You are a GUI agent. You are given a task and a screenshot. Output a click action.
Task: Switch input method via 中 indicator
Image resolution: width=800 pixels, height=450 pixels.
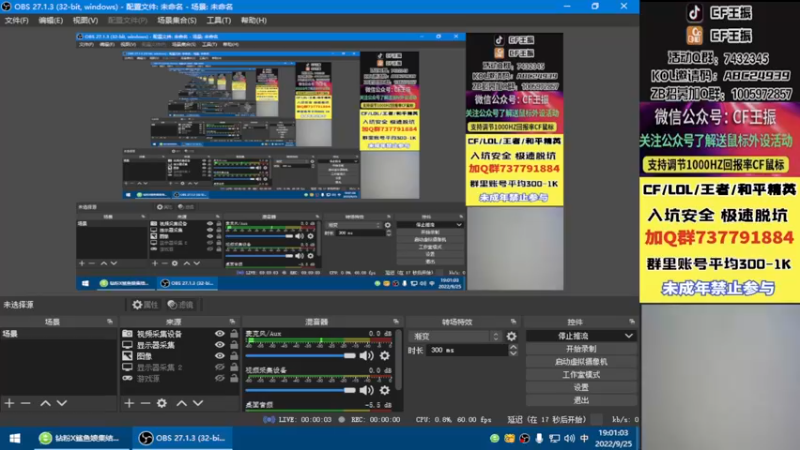(585, 438)
